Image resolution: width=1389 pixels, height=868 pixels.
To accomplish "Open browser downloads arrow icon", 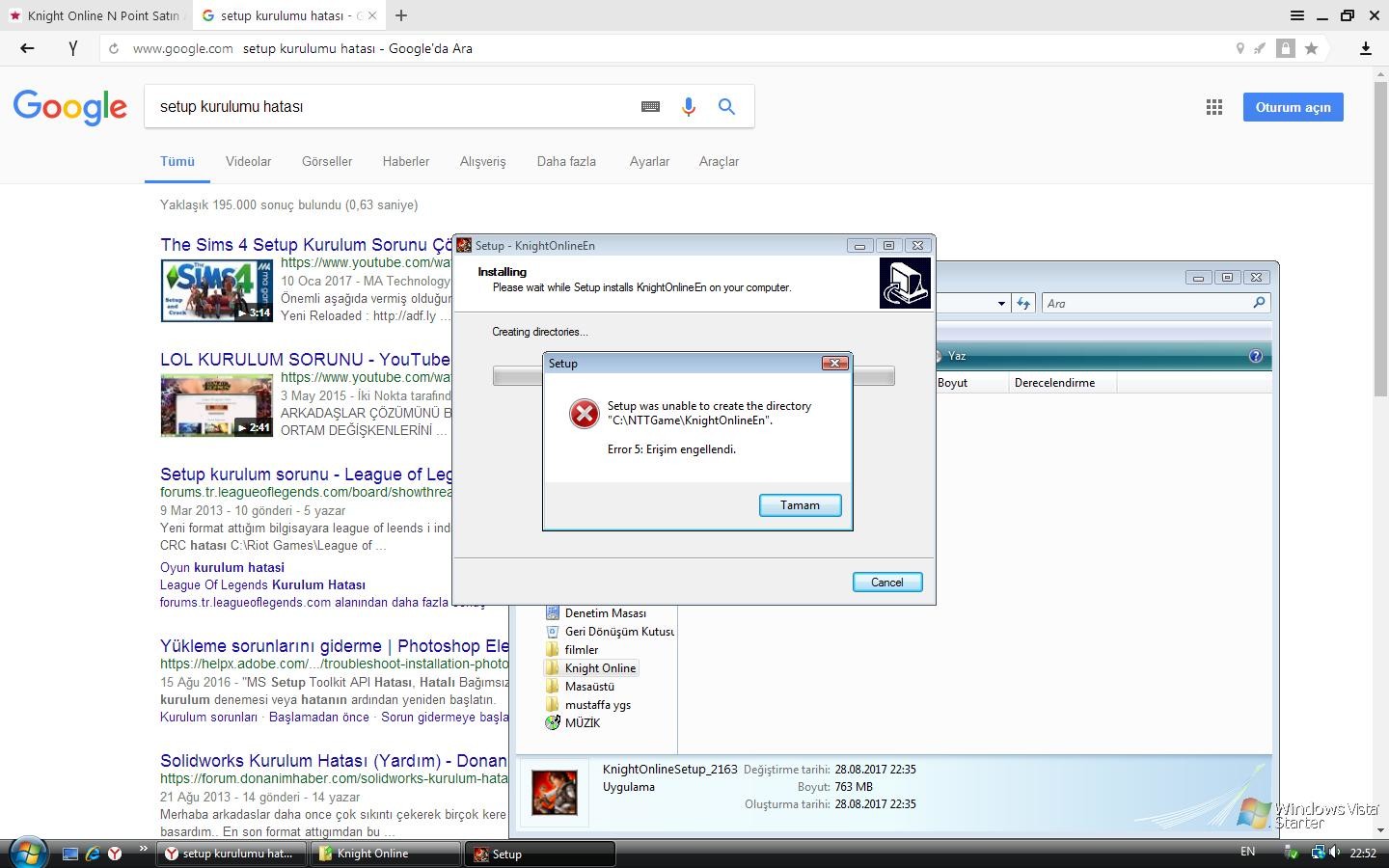I will click(1366, 48).
